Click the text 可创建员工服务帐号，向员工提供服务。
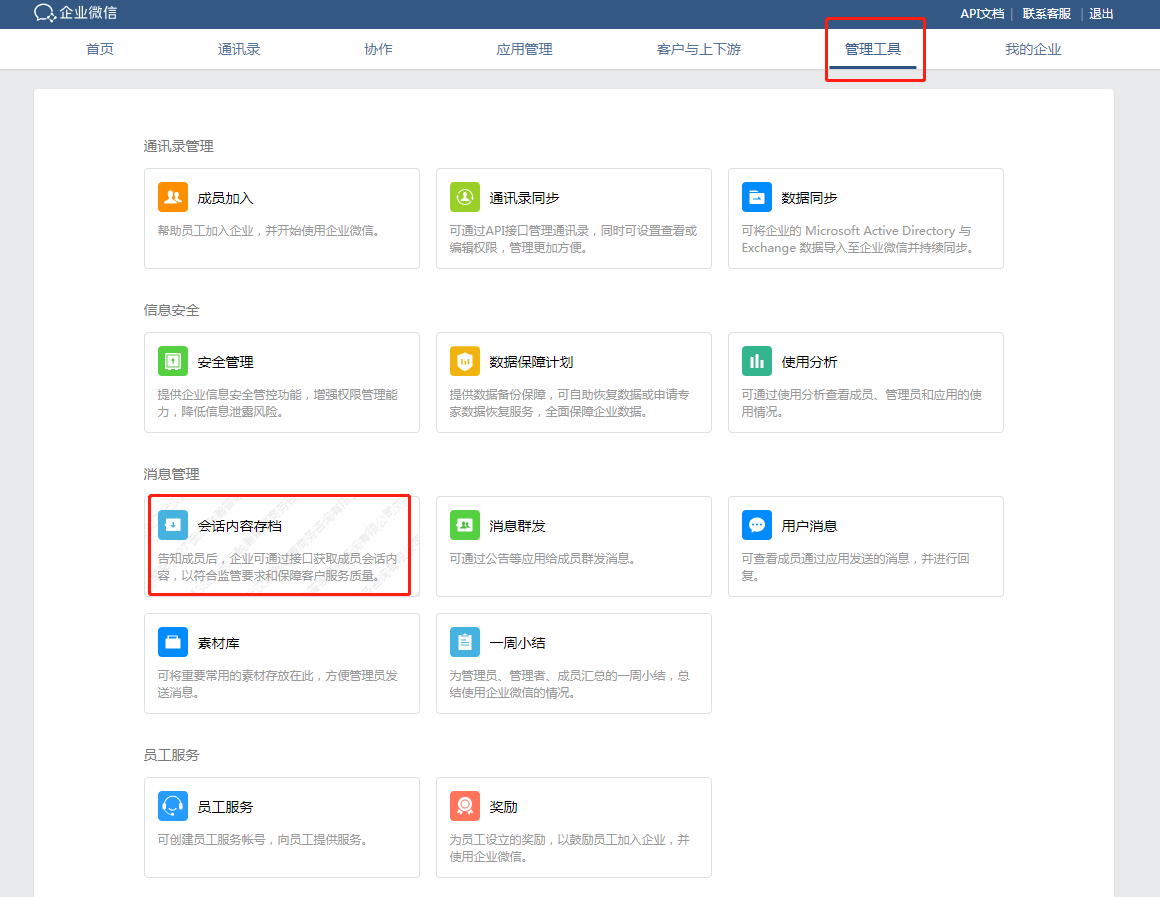 click(263, 839)
